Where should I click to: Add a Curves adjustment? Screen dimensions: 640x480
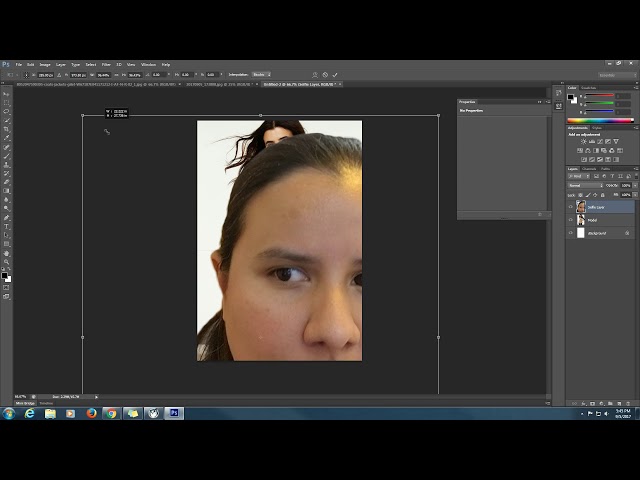(600, 142)
